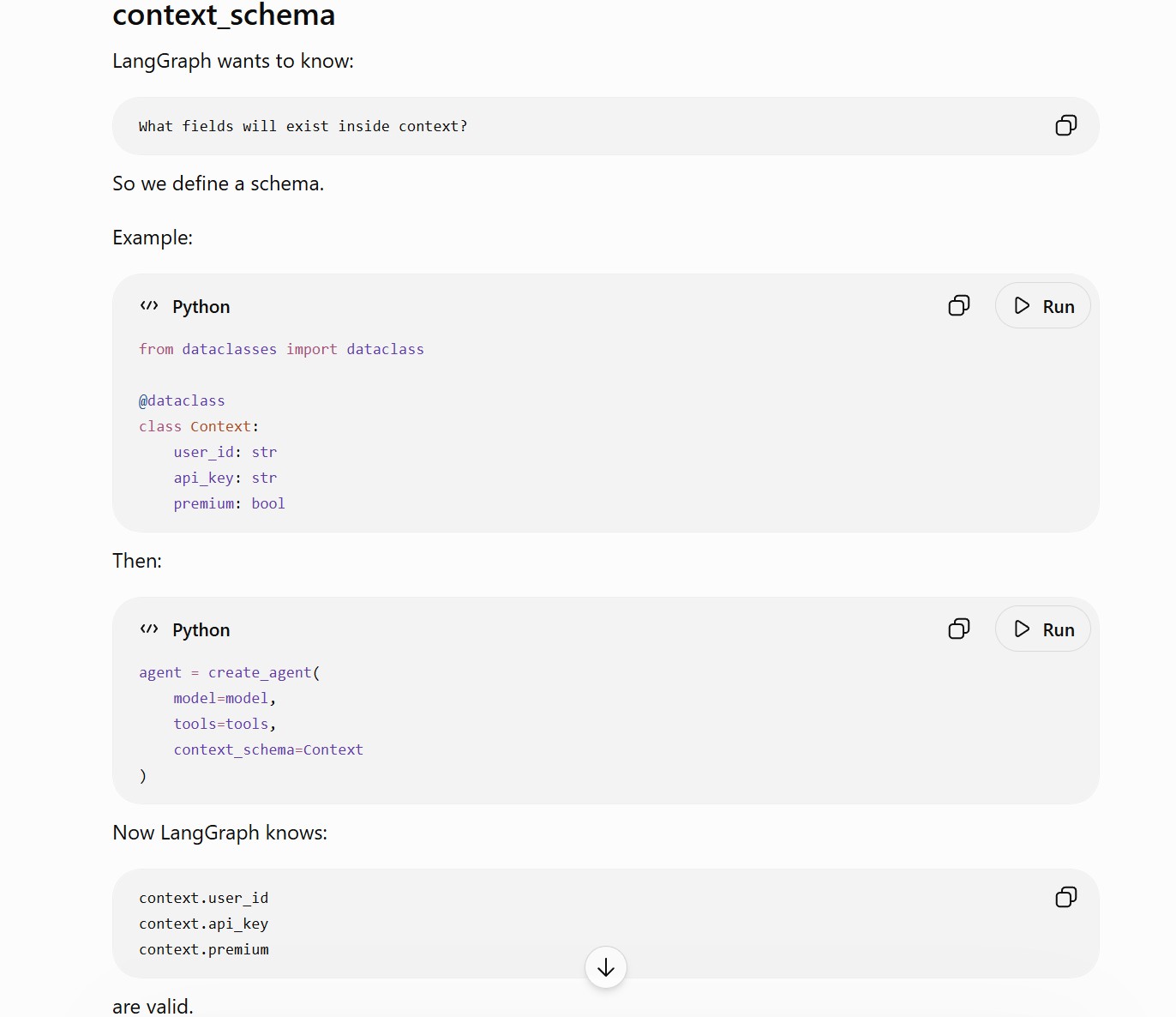Click the context_schema=Context argument line

click(x=268, y=749)
